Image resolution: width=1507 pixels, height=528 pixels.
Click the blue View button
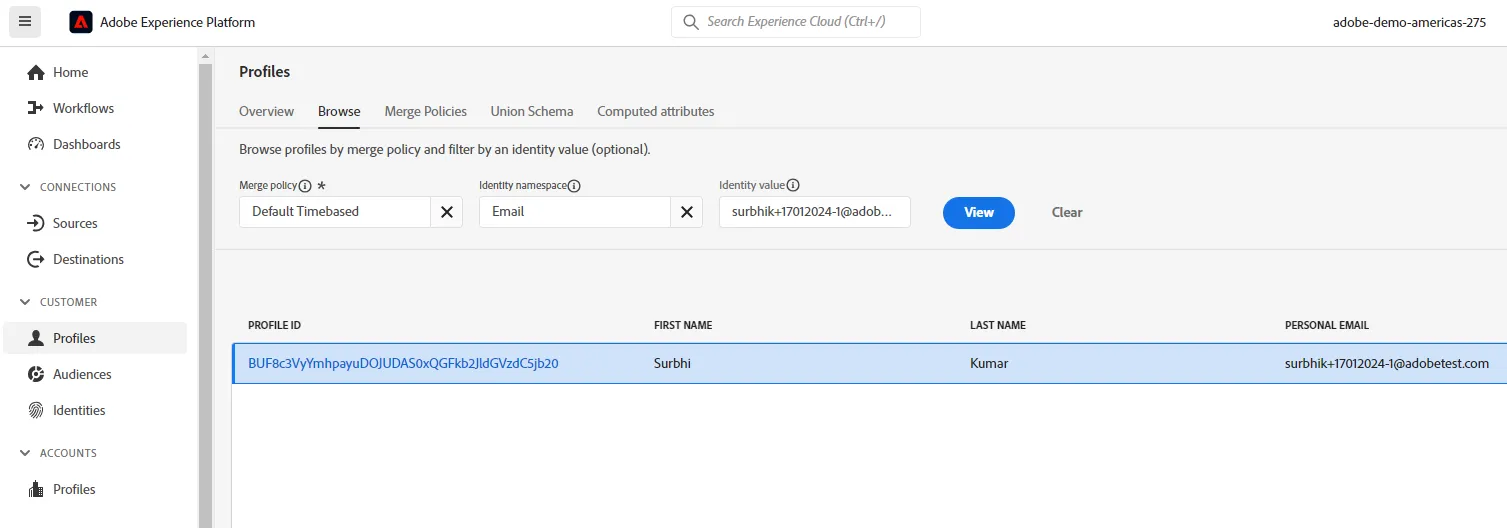point(979,212)
